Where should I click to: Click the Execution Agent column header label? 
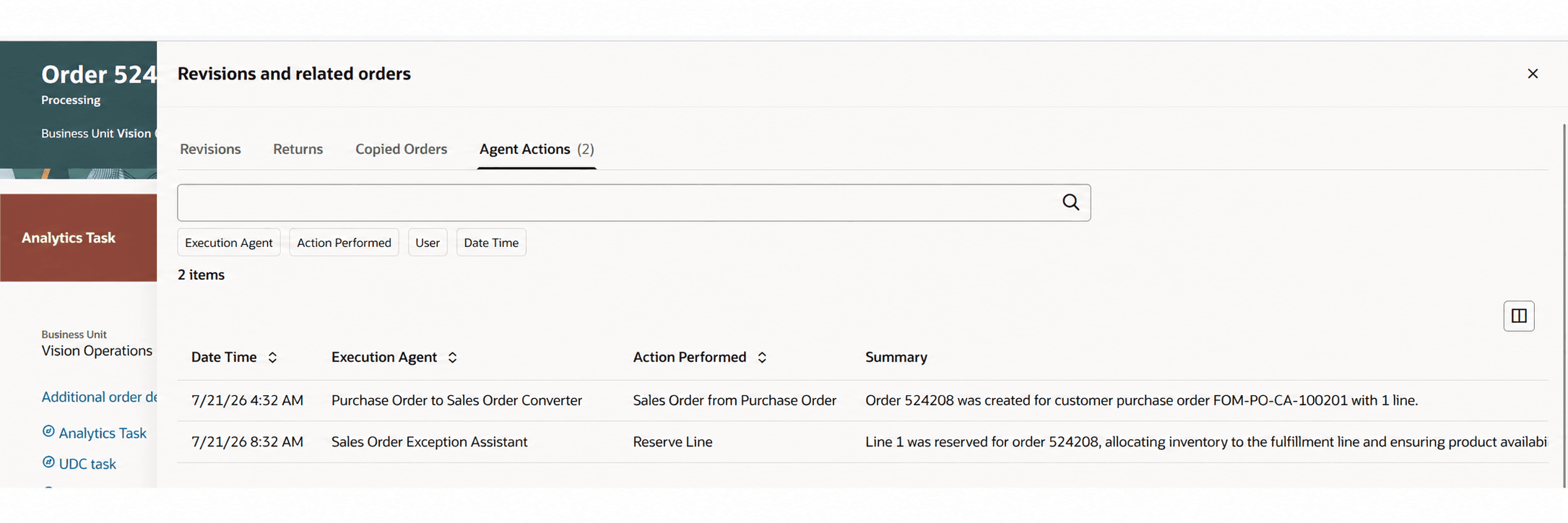[x=384, y=357]
